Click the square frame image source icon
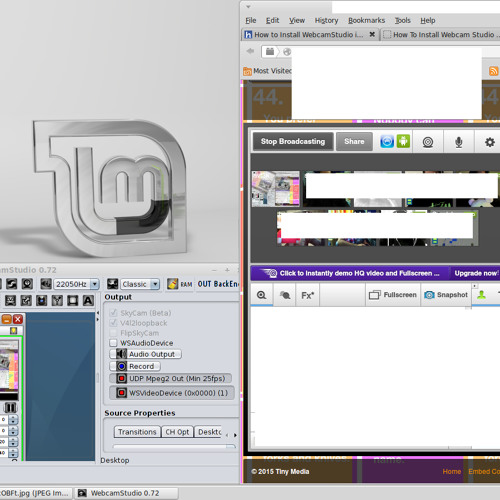The image size is (500, 500). tap(73, 301)
